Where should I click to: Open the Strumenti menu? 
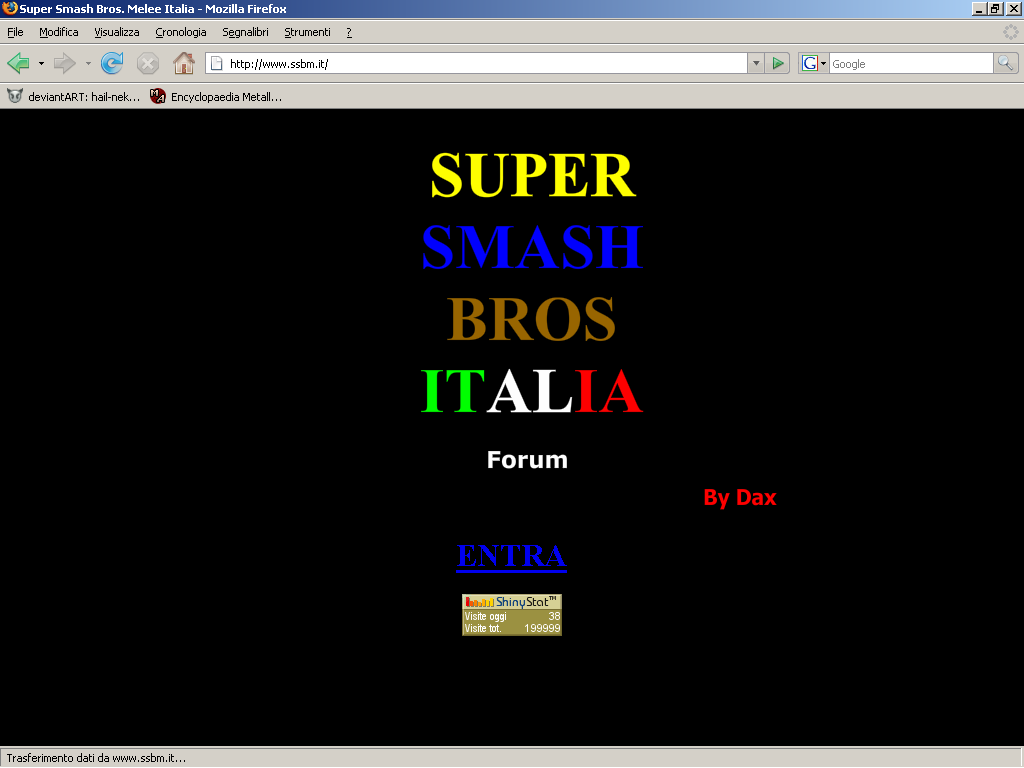[x=308, y=32]
